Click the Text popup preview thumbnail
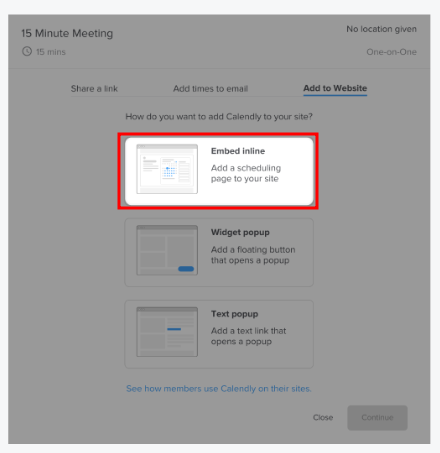 click(x=167, y=332)
